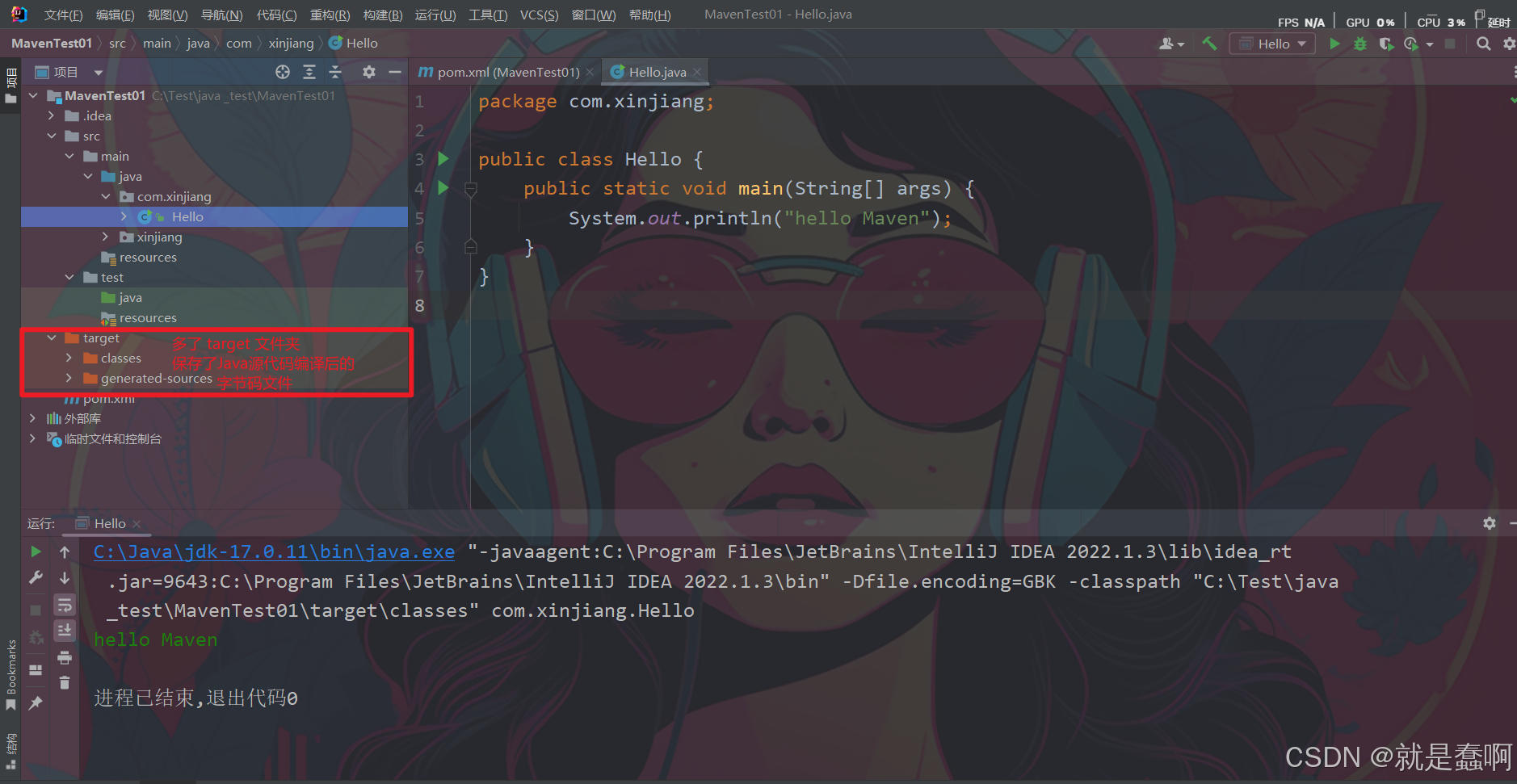This screenshot has width=1517, height=784.
Task: Click Hello class in the breadcrumb bar
Action: pos(353,44)
